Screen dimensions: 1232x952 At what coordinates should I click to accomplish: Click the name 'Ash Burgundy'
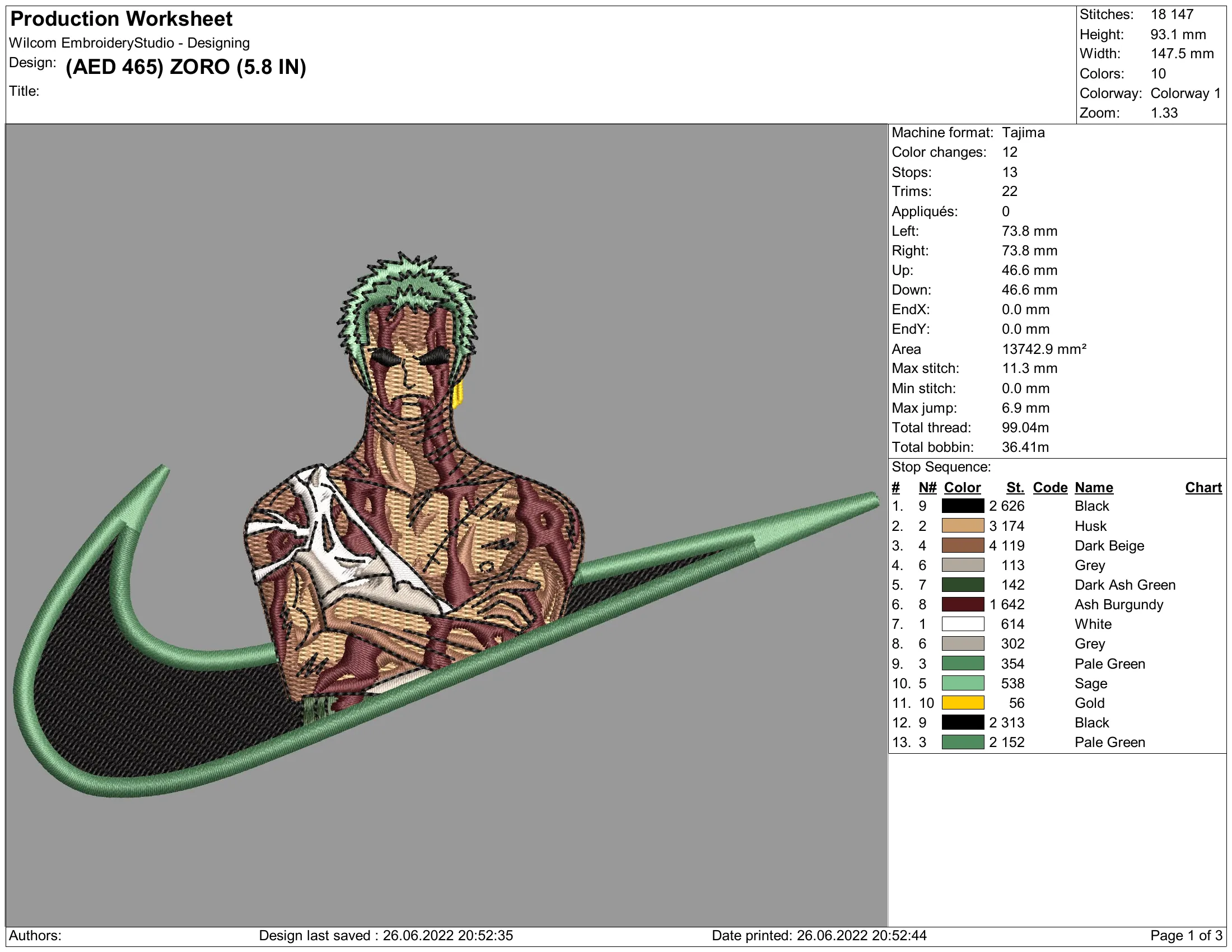pyautogui.click(x=1119, y=605)
